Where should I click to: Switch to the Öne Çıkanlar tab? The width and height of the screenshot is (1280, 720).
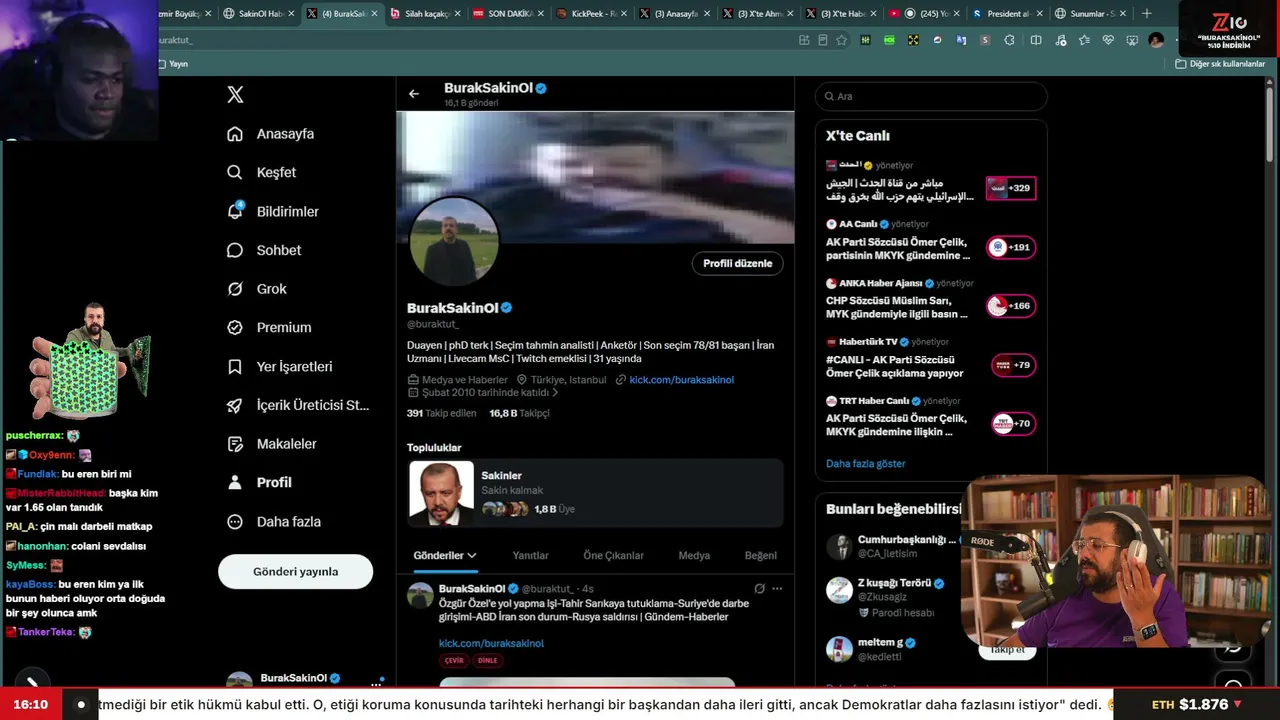click(x=613, y=556)
